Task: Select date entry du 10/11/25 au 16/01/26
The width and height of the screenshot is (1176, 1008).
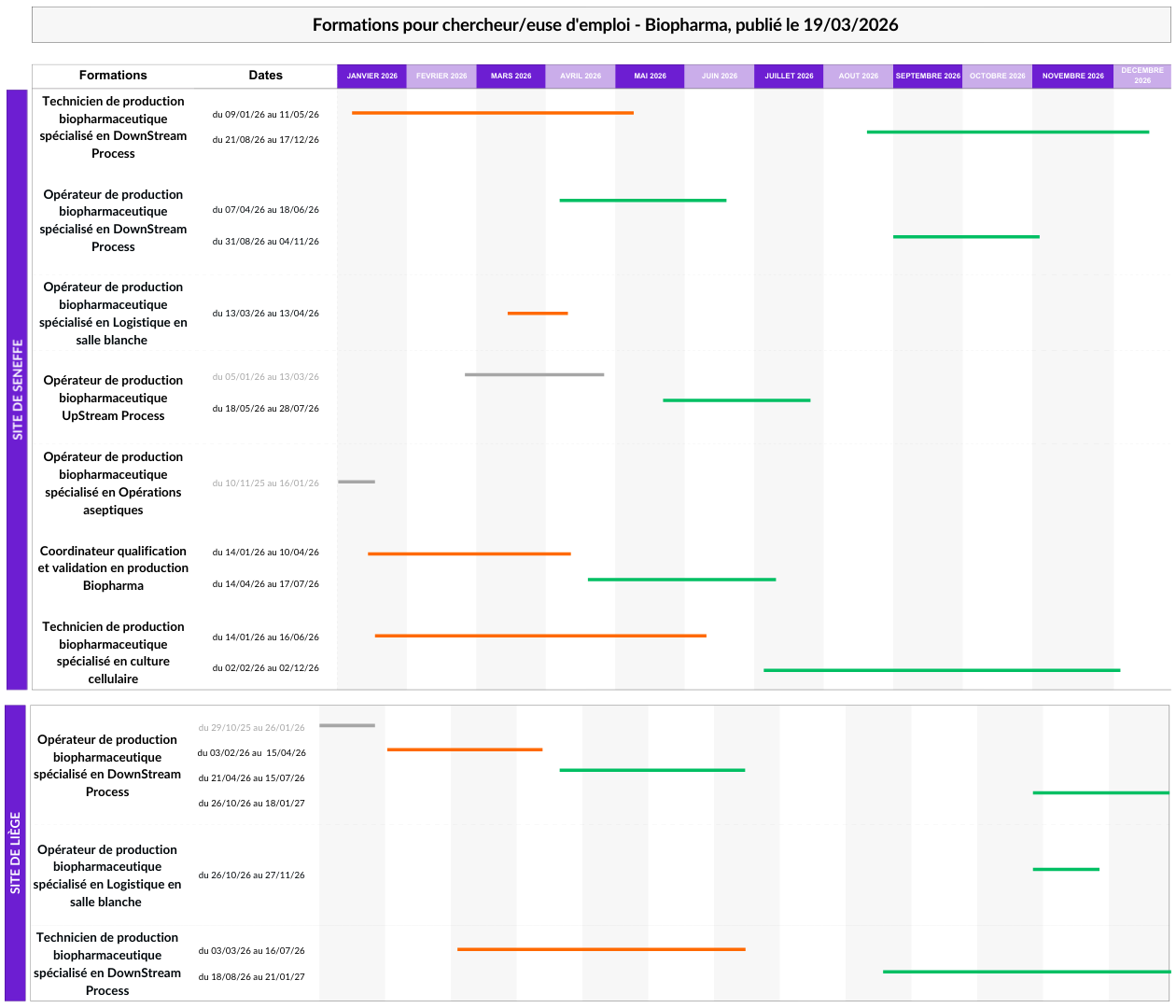Action: pyautogui.click(x=265, y=483)
